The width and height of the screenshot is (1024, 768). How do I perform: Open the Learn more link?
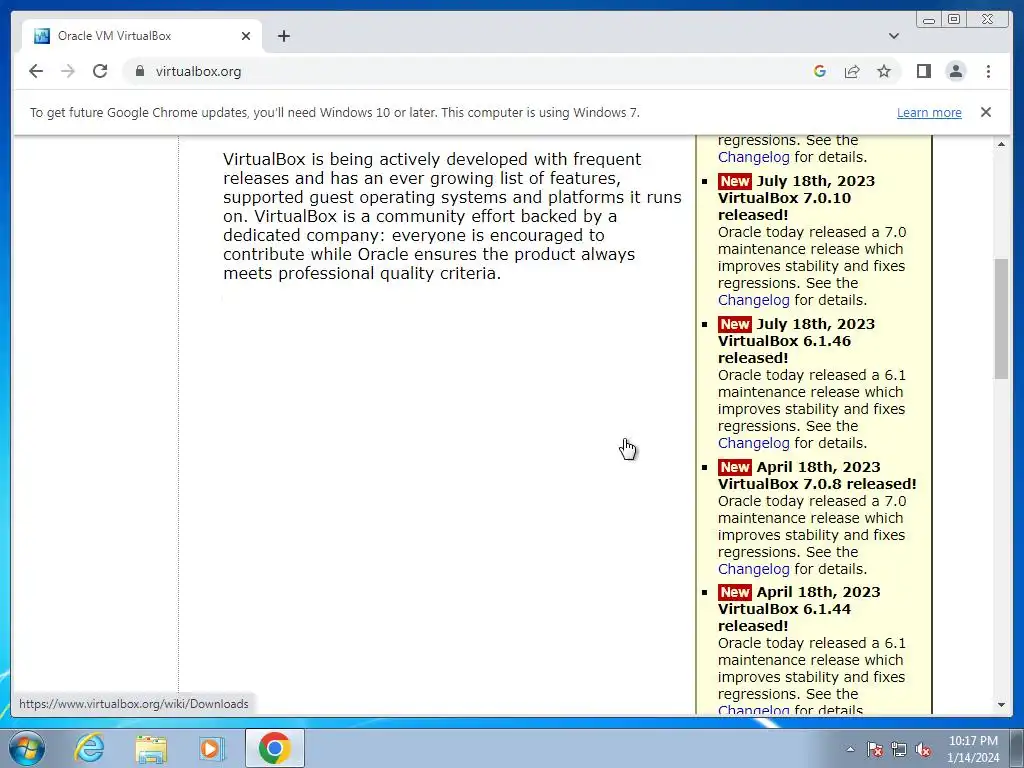[x=929, y=112]
